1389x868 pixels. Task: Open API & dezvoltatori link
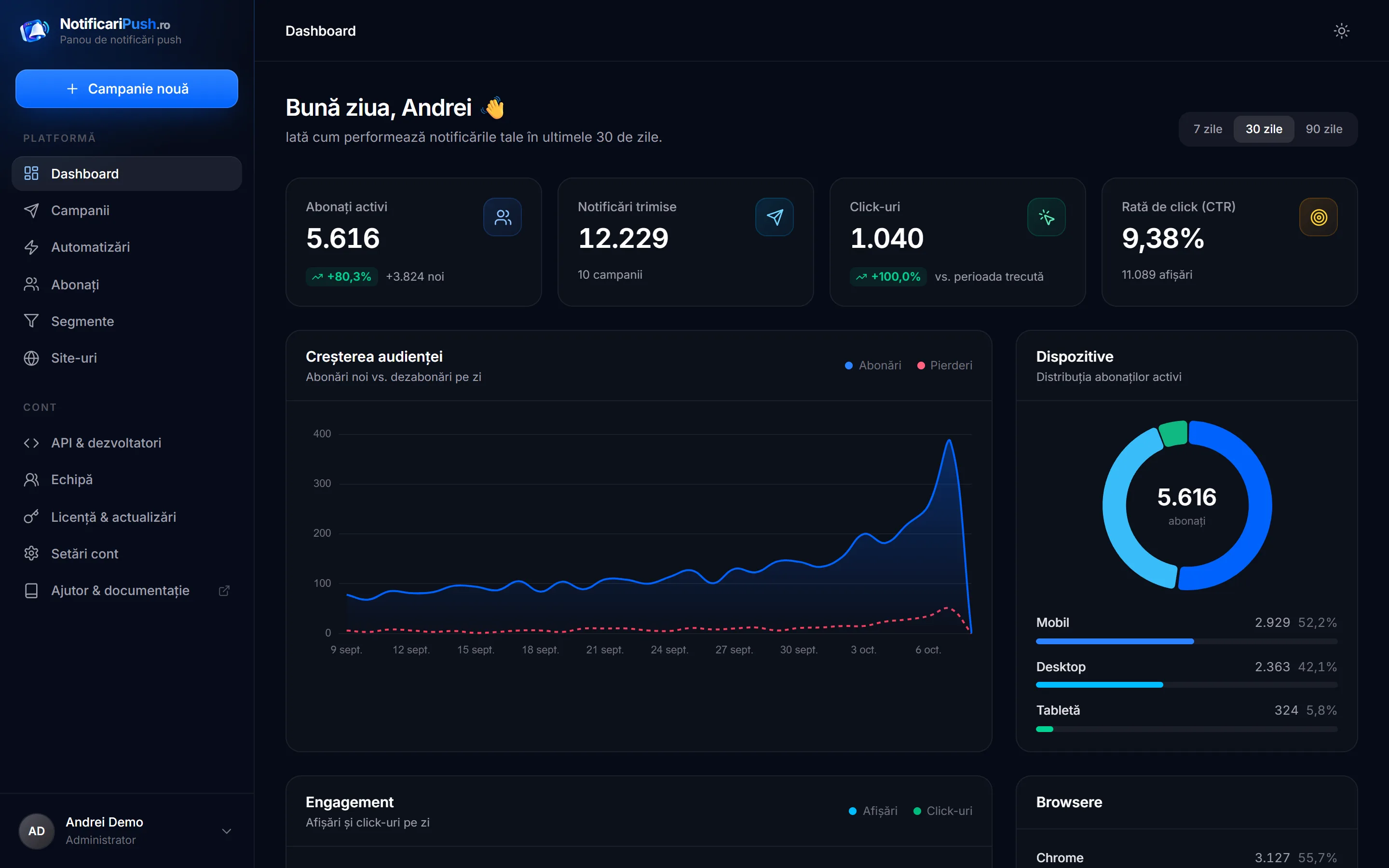point(127,443)
